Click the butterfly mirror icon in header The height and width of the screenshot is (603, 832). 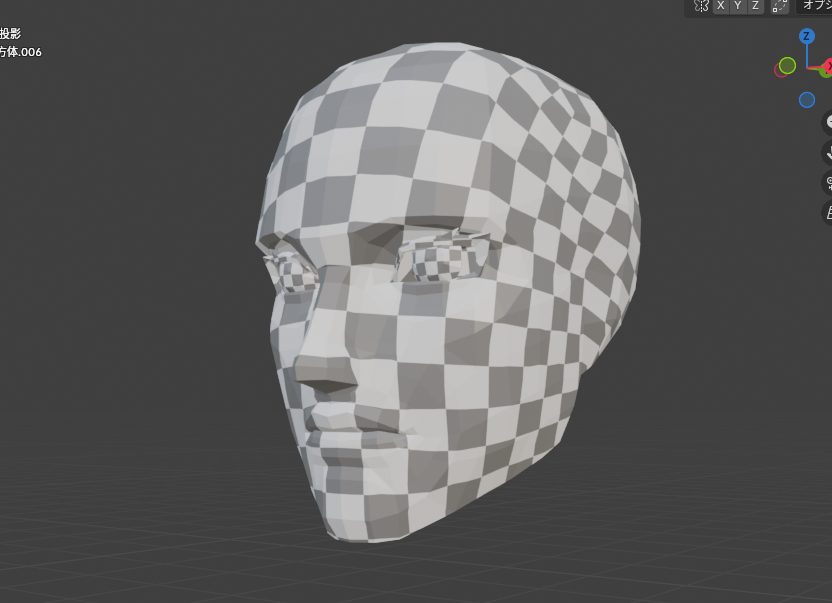pyautogui.click(x=701, y=6)
